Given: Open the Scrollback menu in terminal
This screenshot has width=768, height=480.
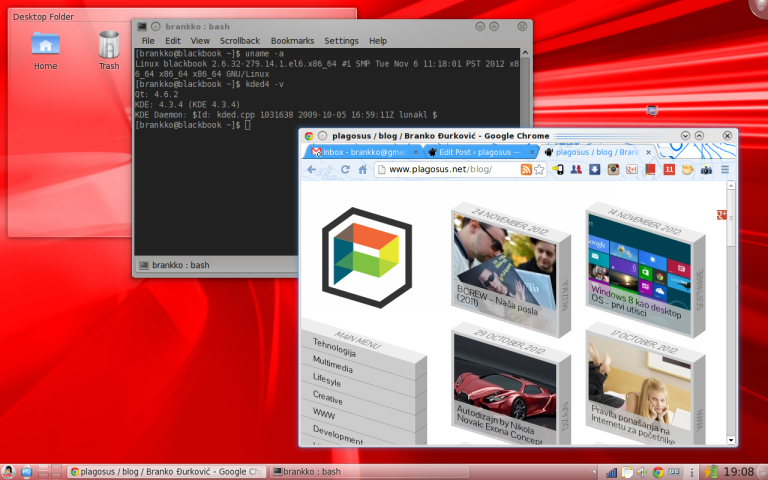Looking at the screenshot, I should 240,41.
